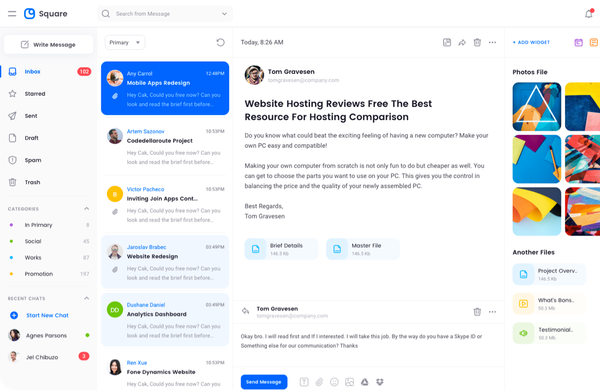Screen dimensions: 600x390
Task: Click the Search from Message field
Action: [165, 14]
